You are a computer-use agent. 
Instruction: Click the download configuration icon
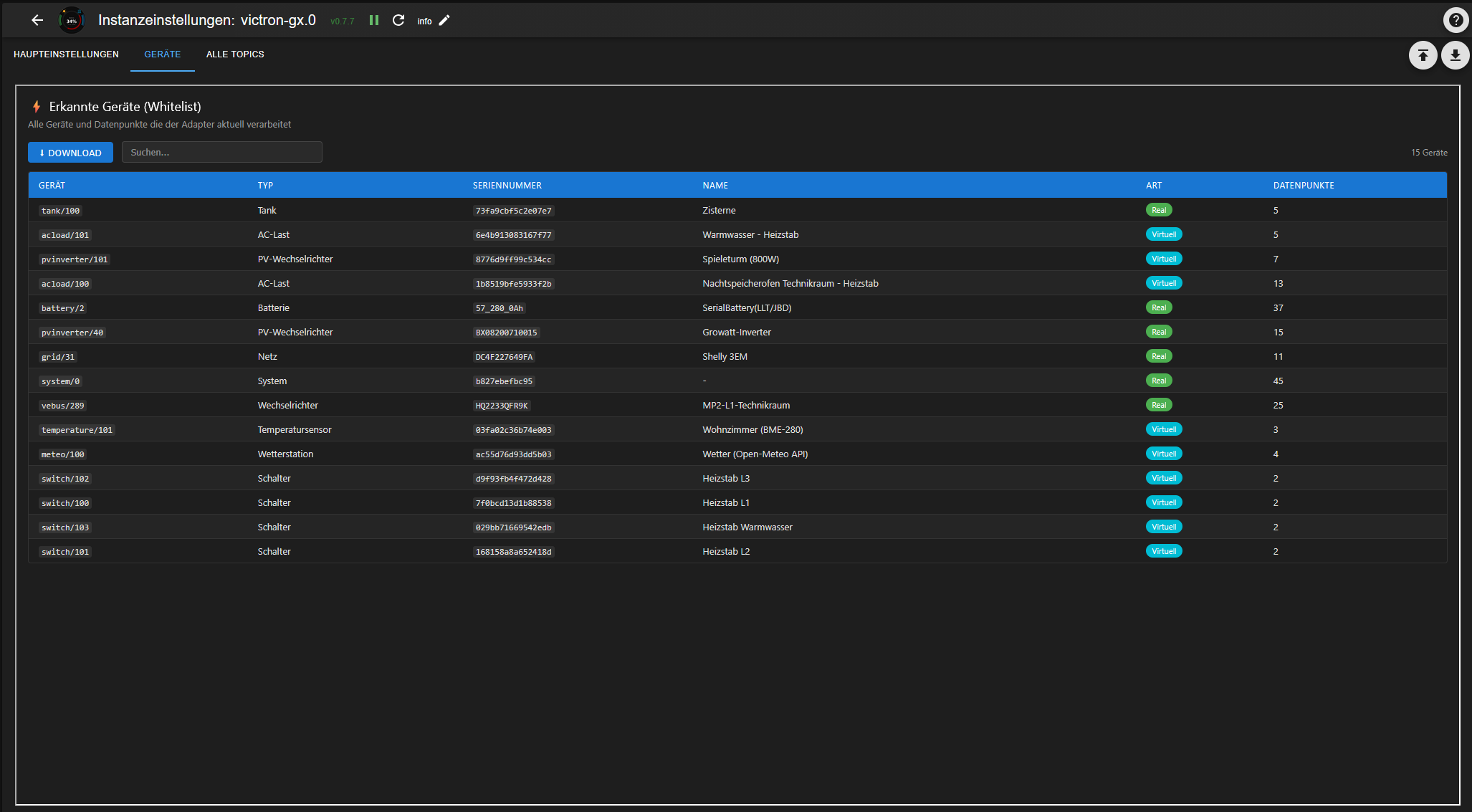pyautogui.click(x=1455, y=55)
